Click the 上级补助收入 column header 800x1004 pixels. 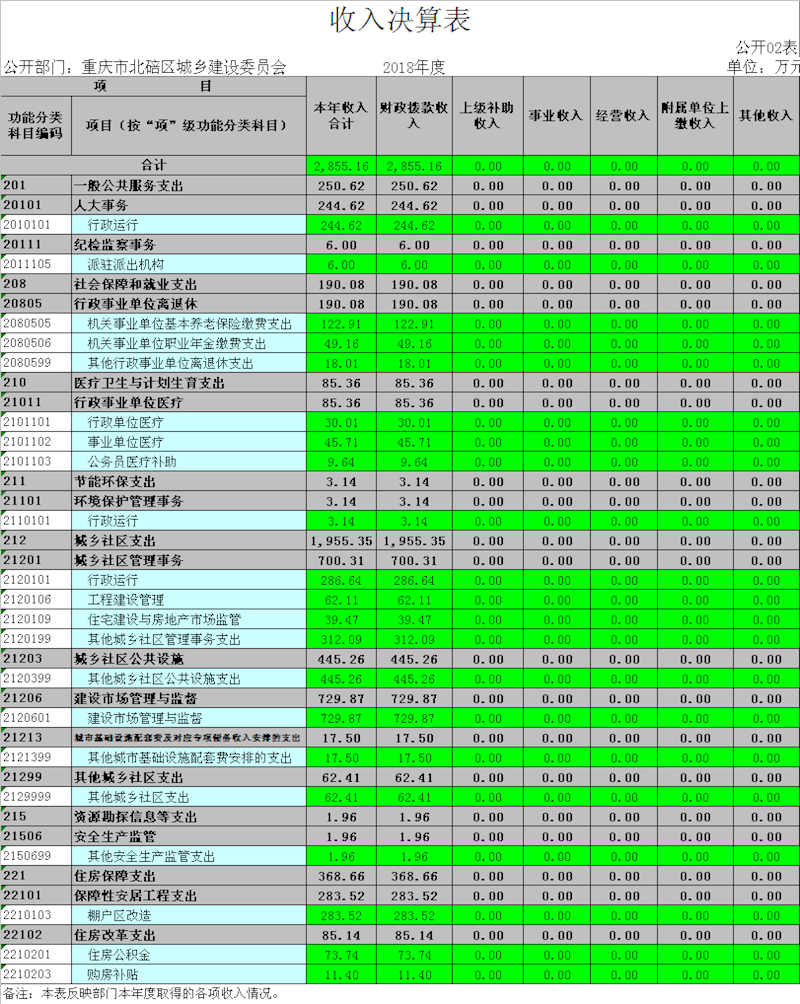pyautogui.click(x=485, y=116)
